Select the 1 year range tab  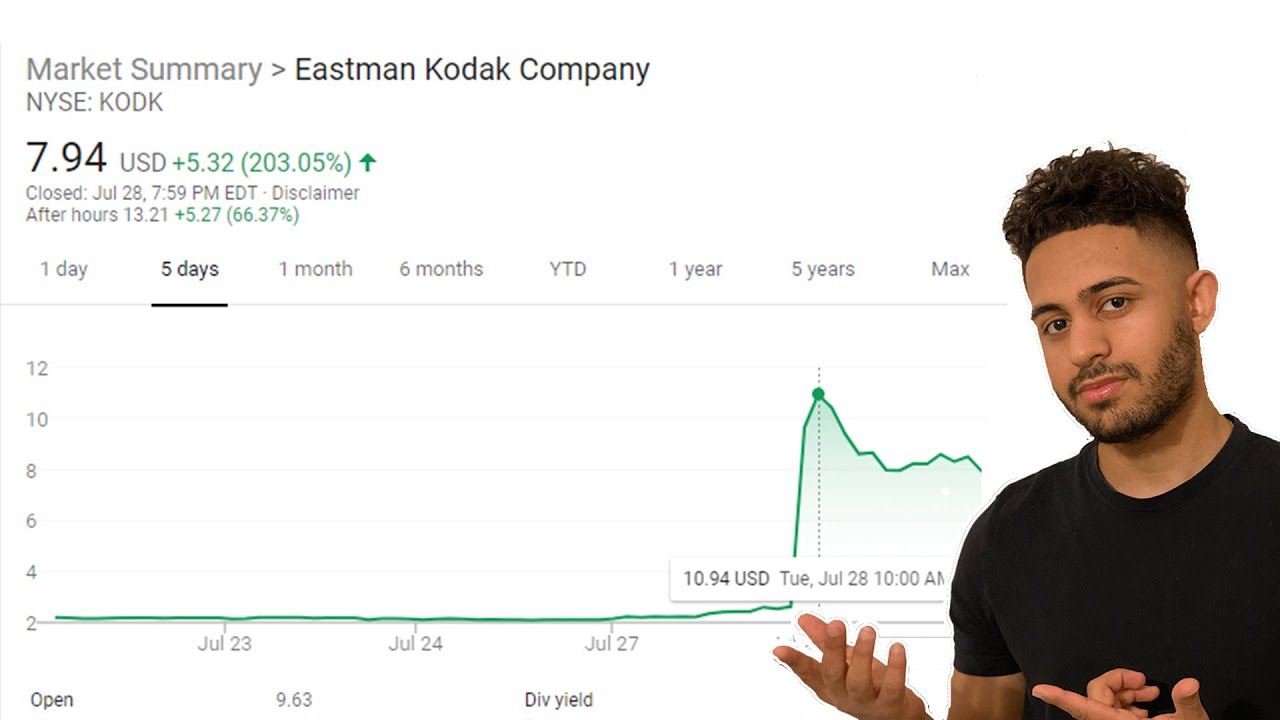point(695,269)
